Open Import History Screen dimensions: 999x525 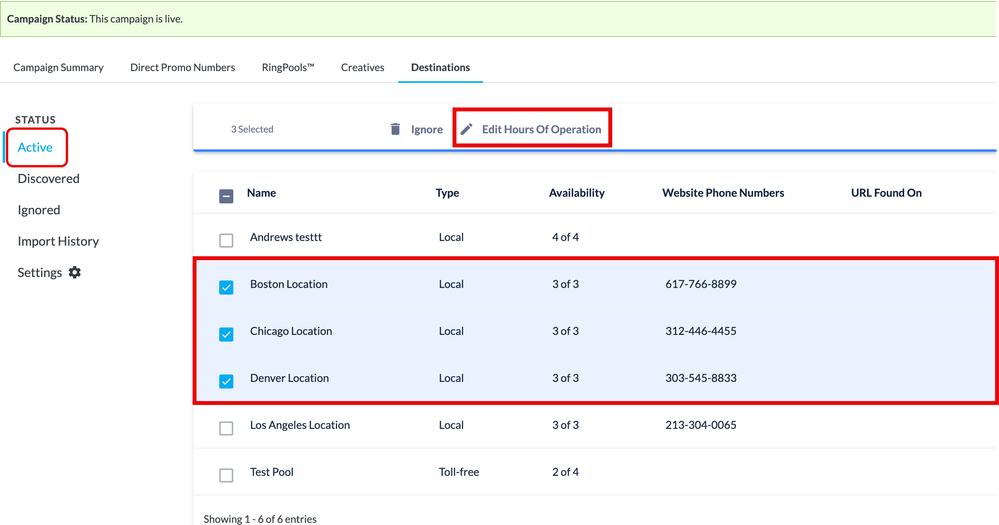tap(58, 241)
